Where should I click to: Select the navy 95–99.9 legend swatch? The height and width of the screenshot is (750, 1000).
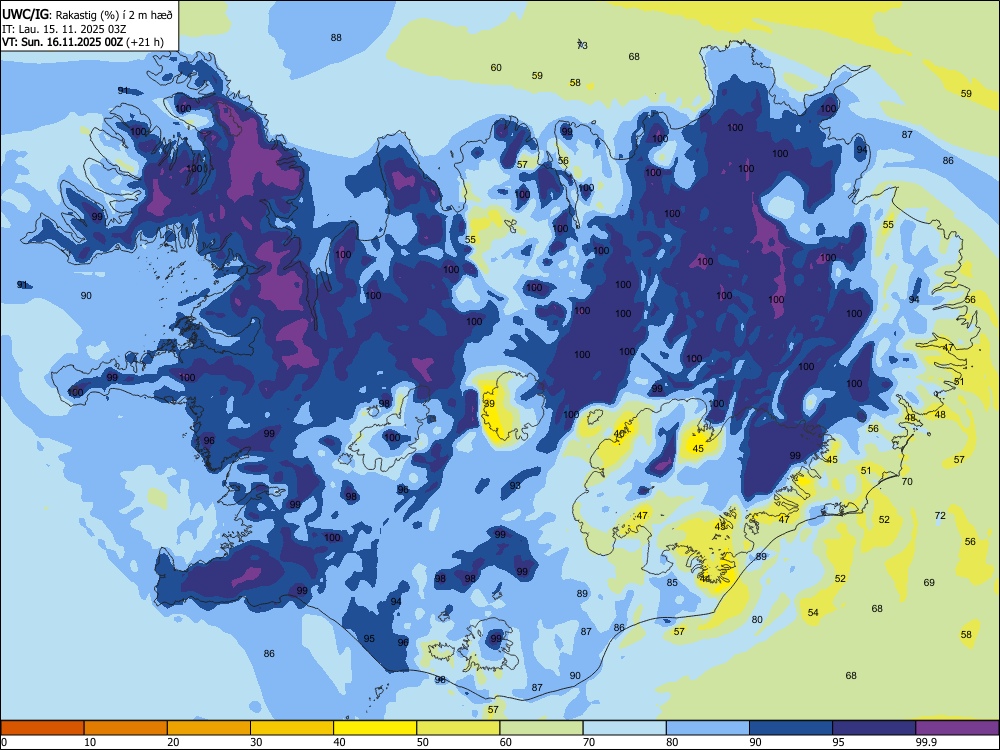pos(874,728)
